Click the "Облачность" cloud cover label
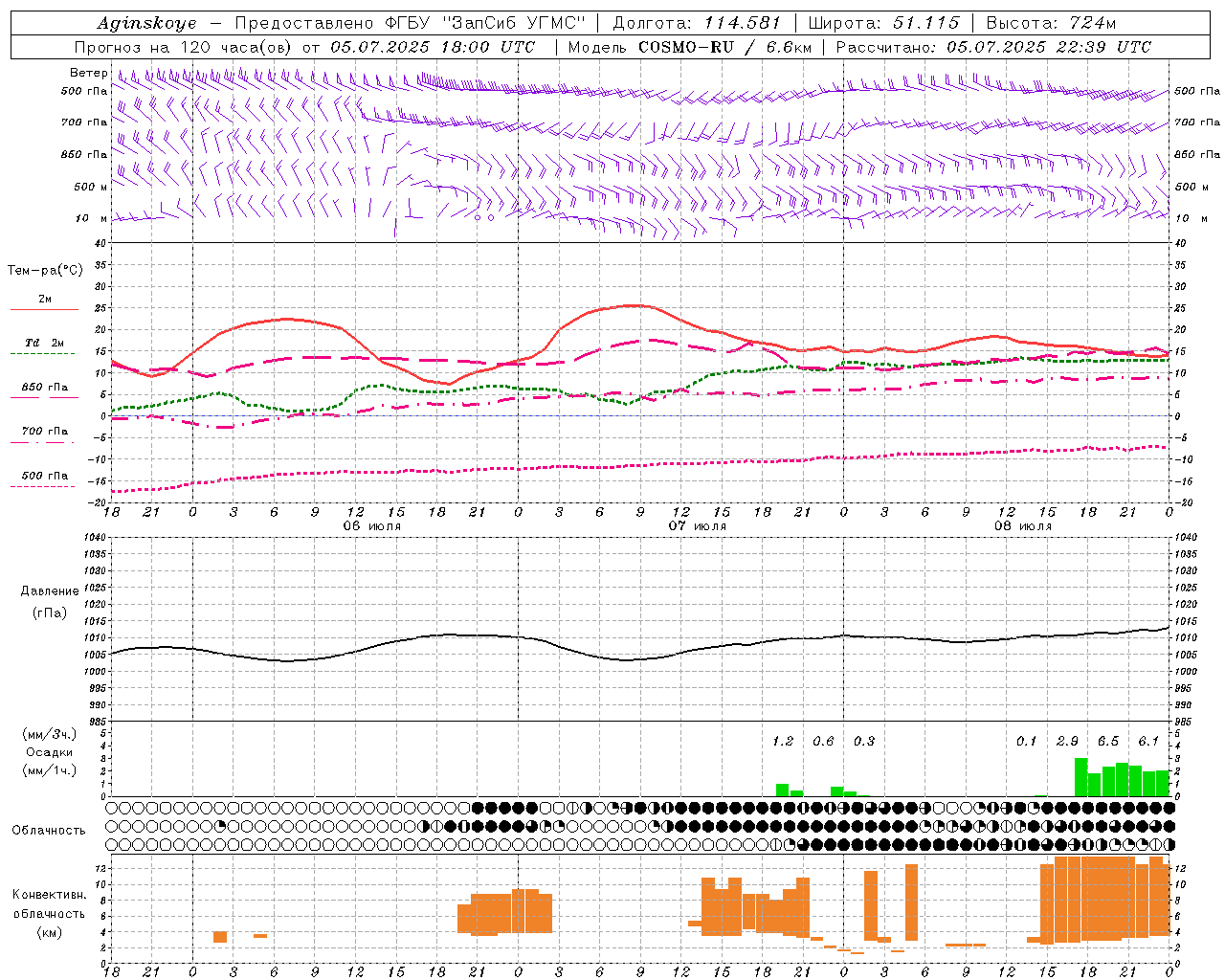This screenshot has width=1225, height=980. point(49,831)
